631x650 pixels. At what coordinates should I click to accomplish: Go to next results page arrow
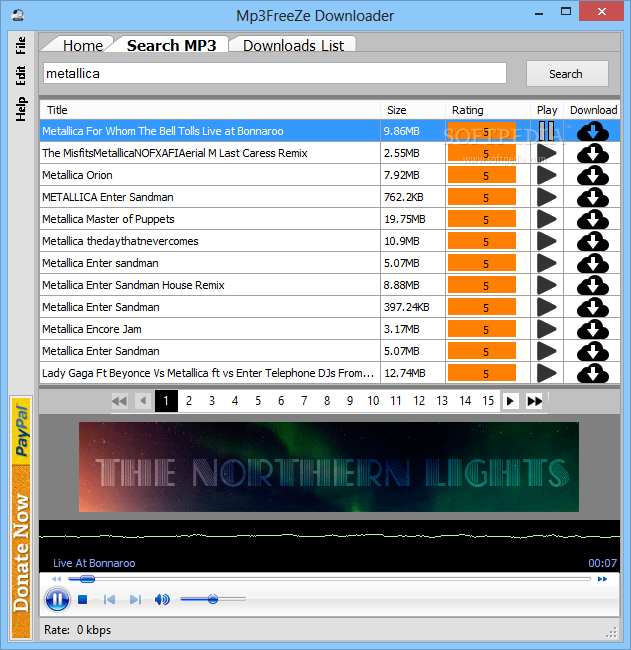510,401
